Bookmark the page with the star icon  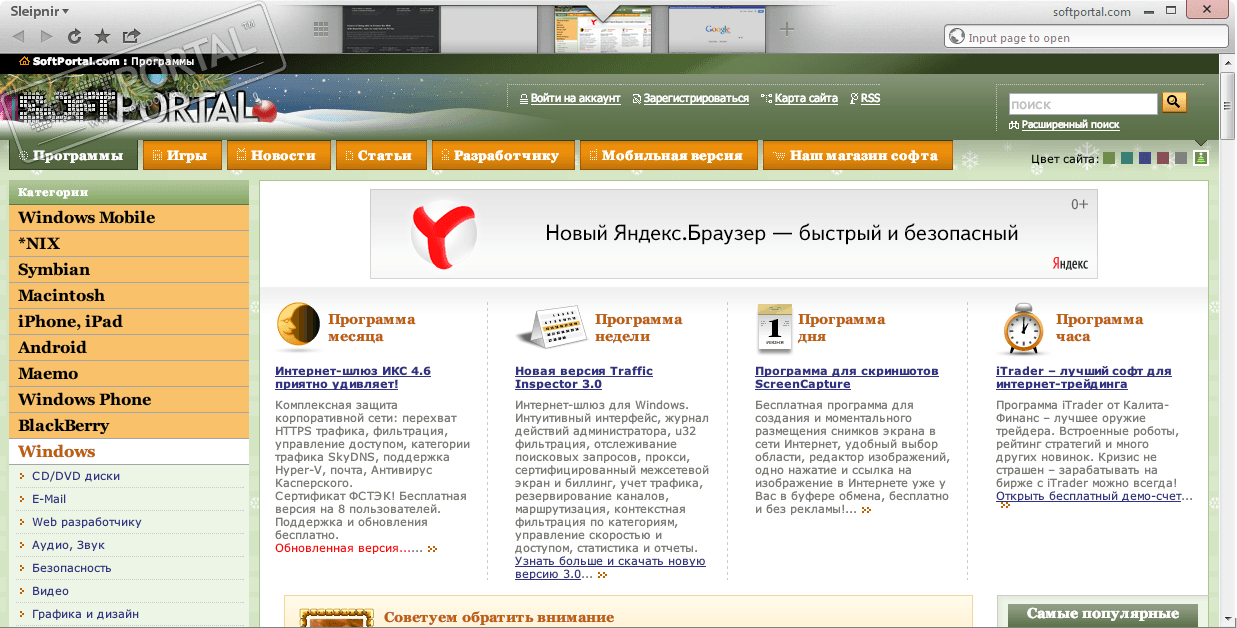(x=102, y=36)
